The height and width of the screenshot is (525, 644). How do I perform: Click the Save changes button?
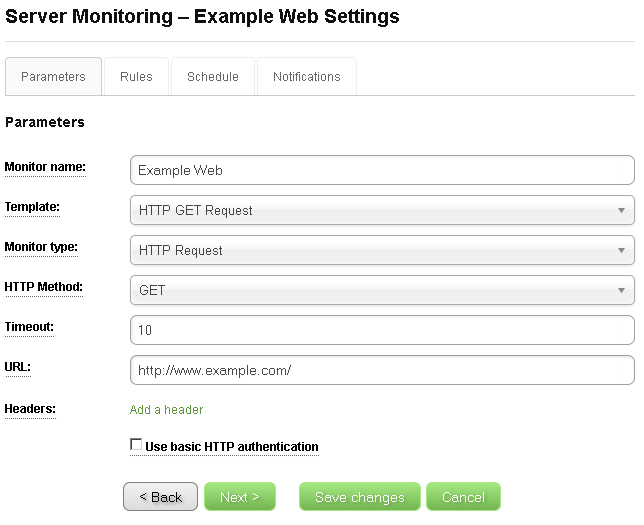click(359, 497)
